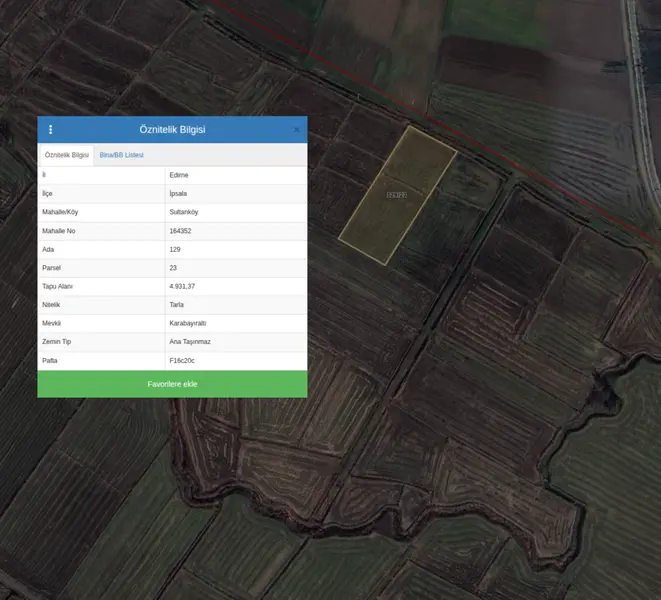Click the Sultanköy village value
This screenshot has height=600, width=661.
[x=184, y=212]
